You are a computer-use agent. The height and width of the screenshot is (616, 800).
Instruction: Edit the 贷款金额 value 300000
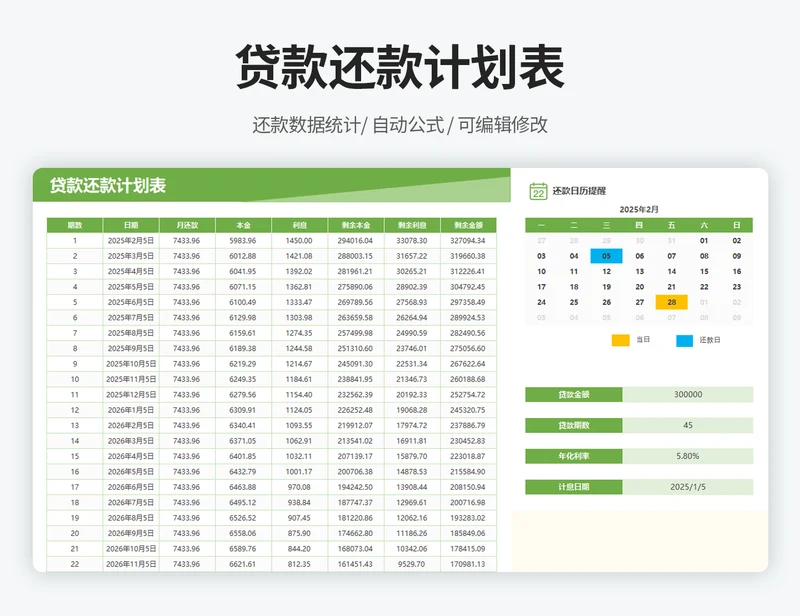(688, 395)
